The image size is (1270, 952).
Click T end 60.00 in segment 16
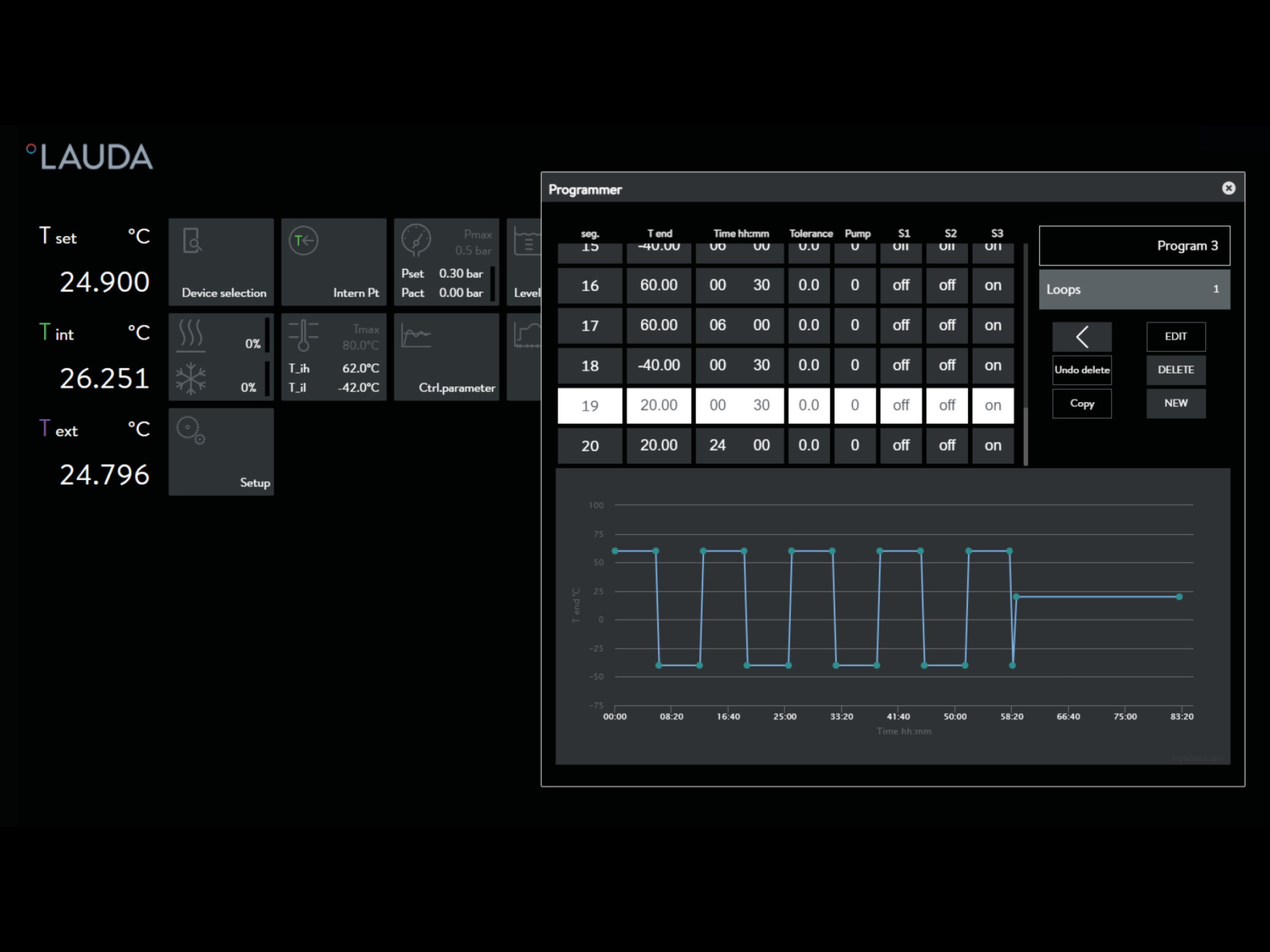click(659, 285)
